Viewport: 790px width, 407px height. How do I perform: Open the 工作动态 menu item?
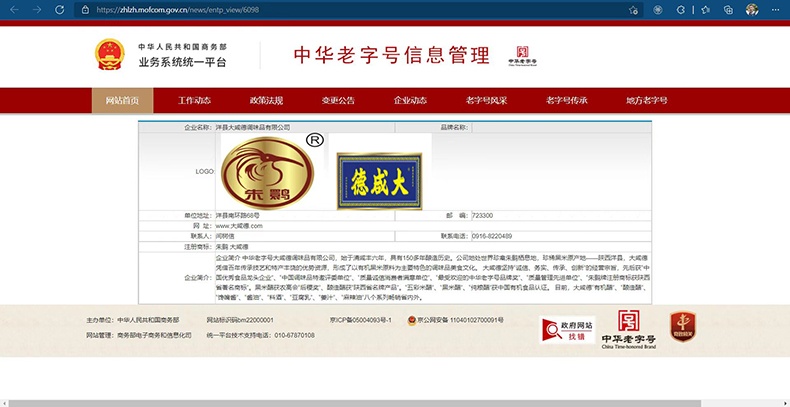[194, 100]
